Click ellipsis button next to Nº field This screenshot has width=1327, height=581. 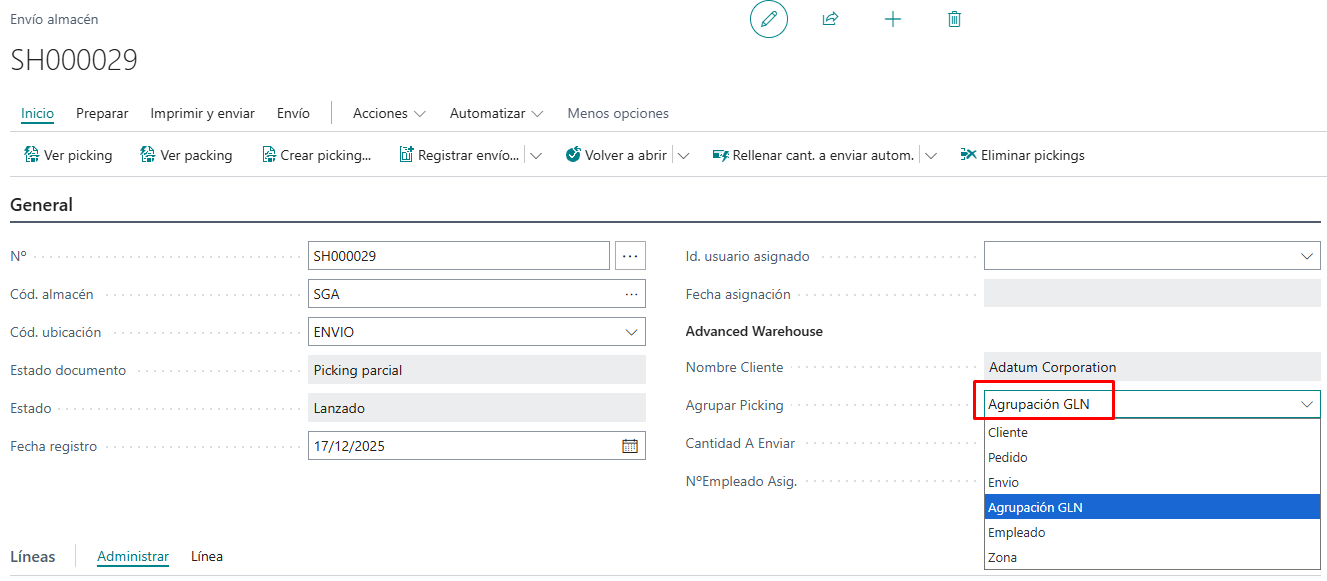(630, 256)
